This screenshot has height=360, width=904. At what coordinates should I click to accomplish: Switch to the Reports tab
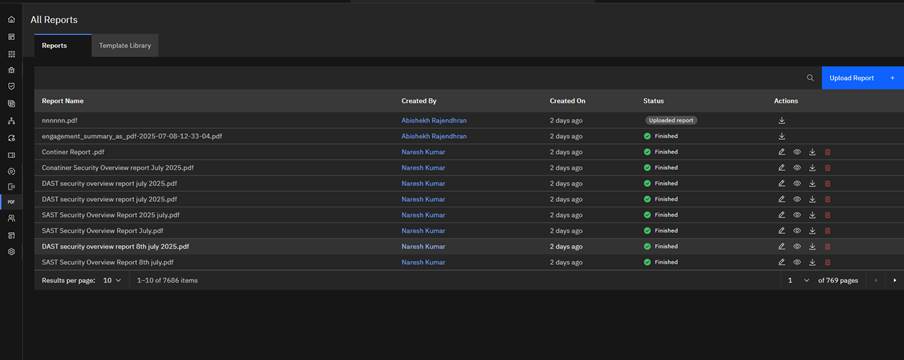point(63,46)
